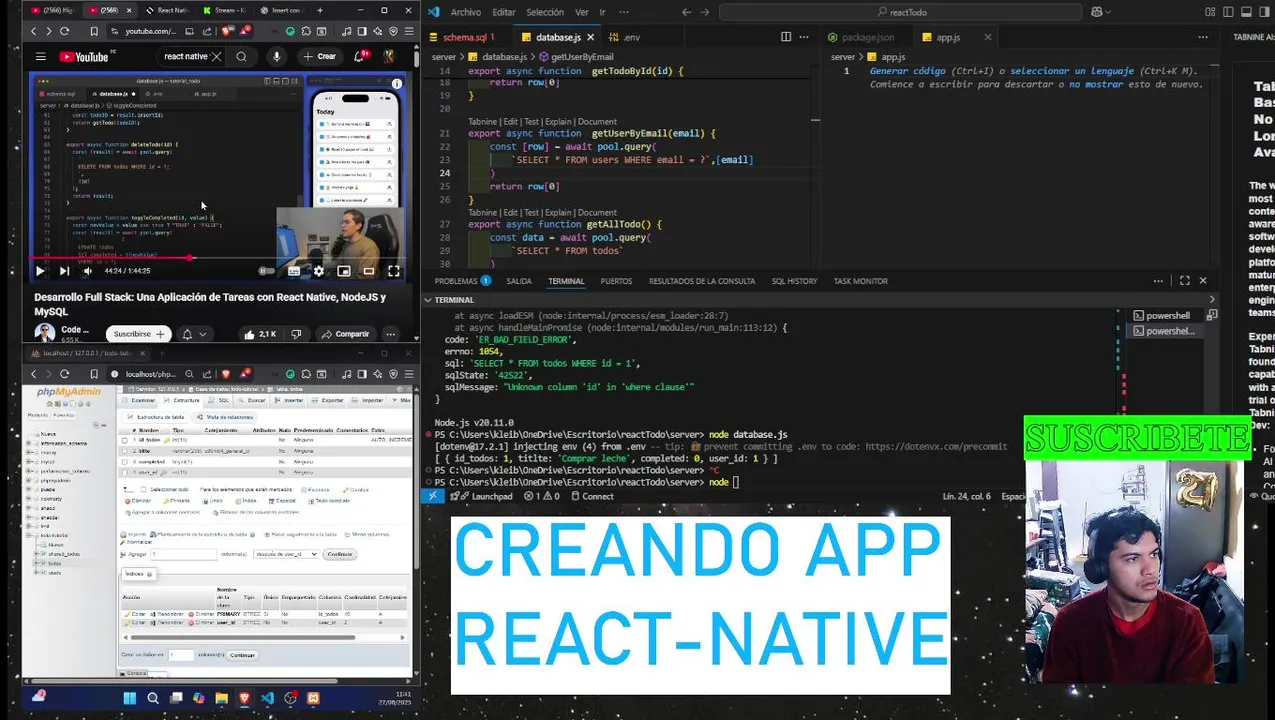Check the title column checkbox
This screenshot has width=1275, height=720.
[124, 451]
